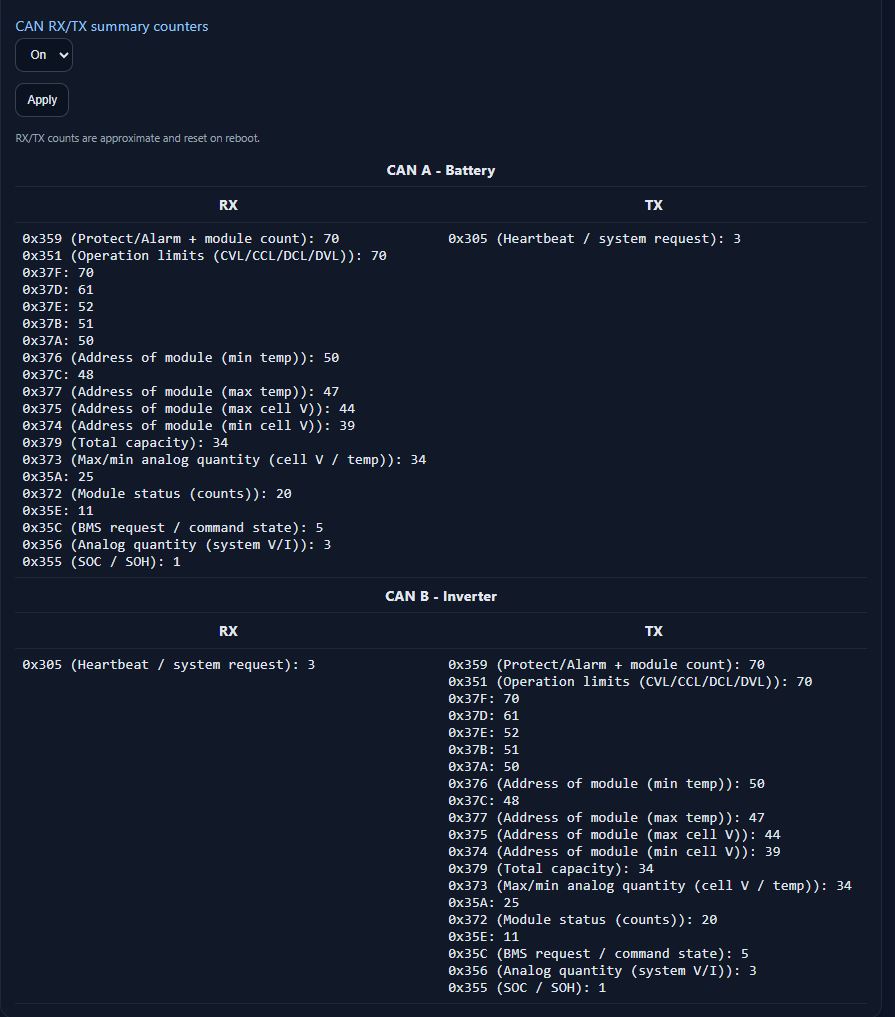Click the 0x305 Heartbeat entry in CAN A TX
The image size is (895, 1017).
(594, 238)
